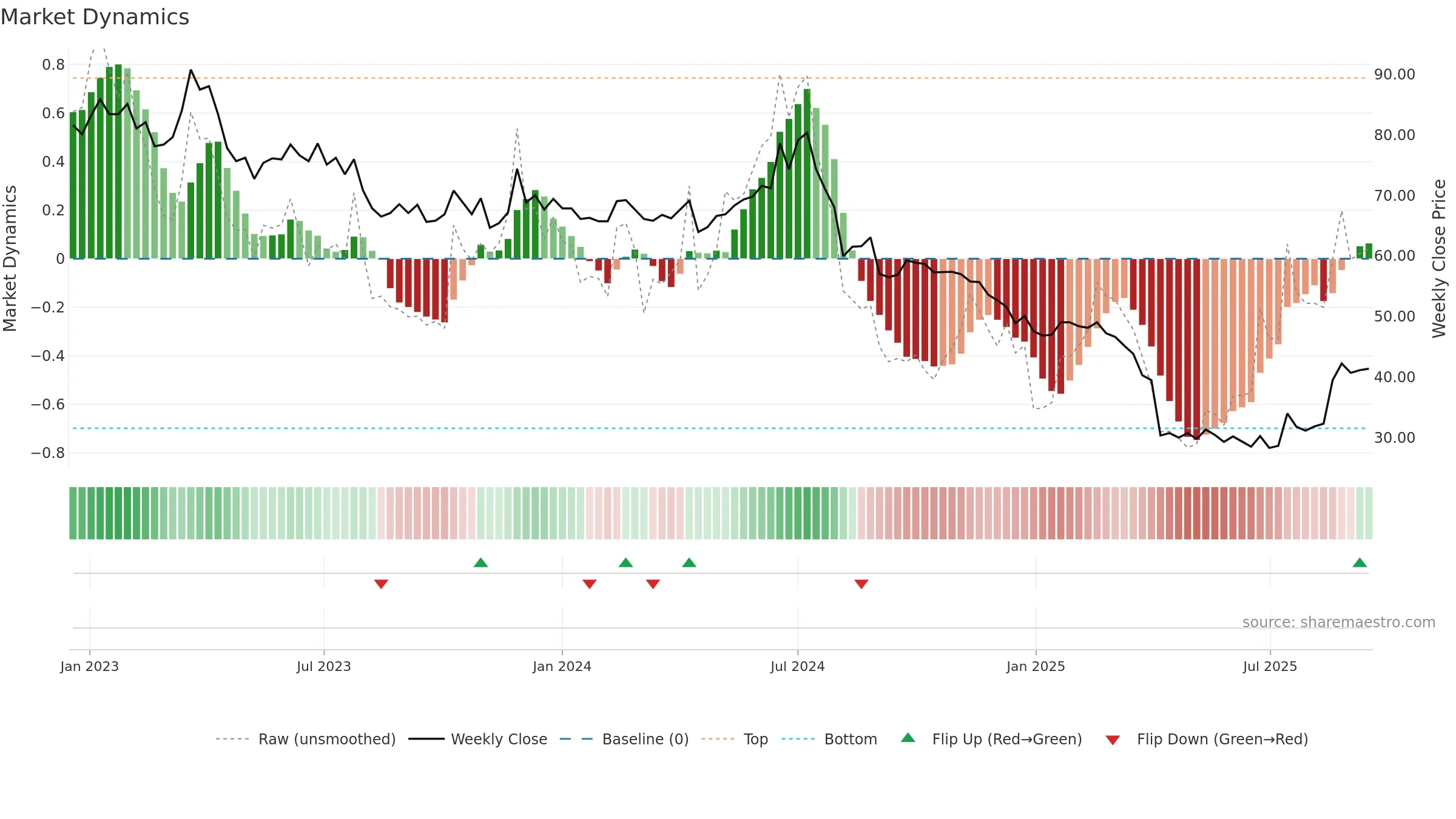
Task: Toggle the Weekly Close legend entry
Action: pyautogui.click(x=499, y=740)
